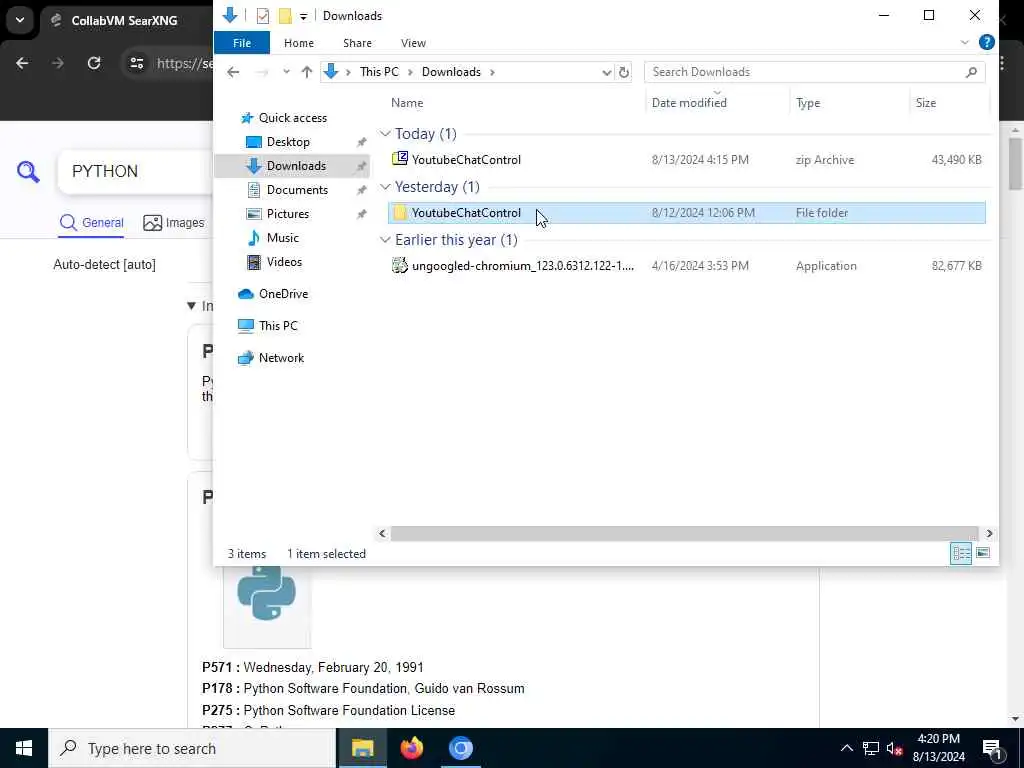
Task: Open the recent locations dropdown
Action: (x=286, y=72)
